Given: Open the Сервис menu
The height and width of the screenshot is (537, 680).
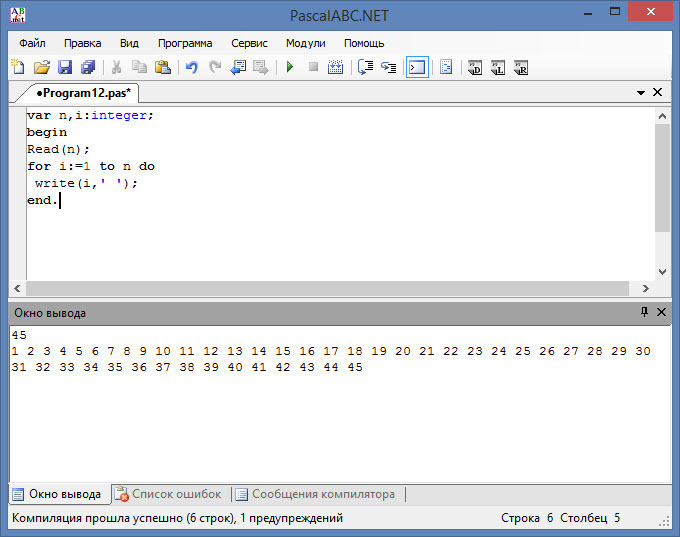Looking at the screenshot, I should [x=249, y=43].
